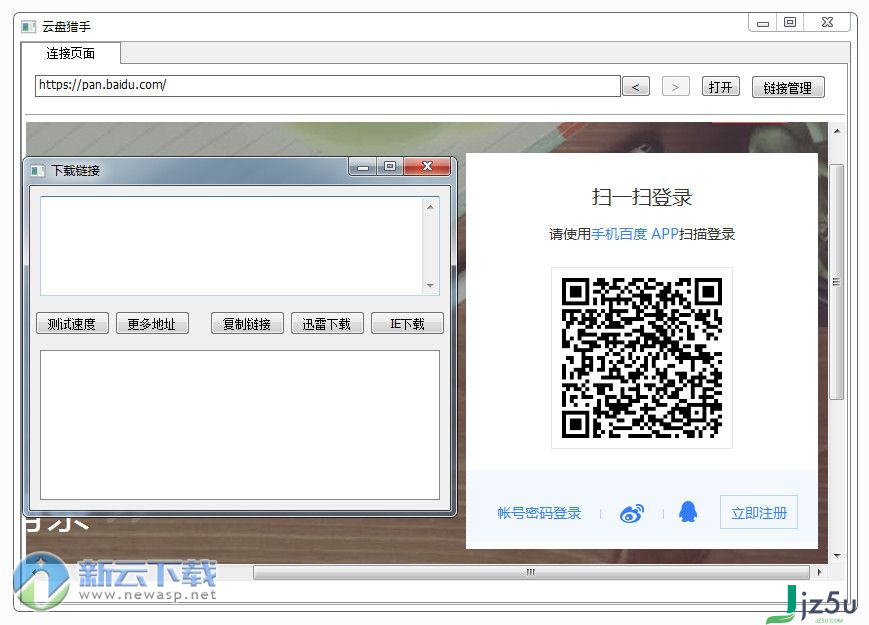Click the upper text box in 下载链接

[232, 246]
